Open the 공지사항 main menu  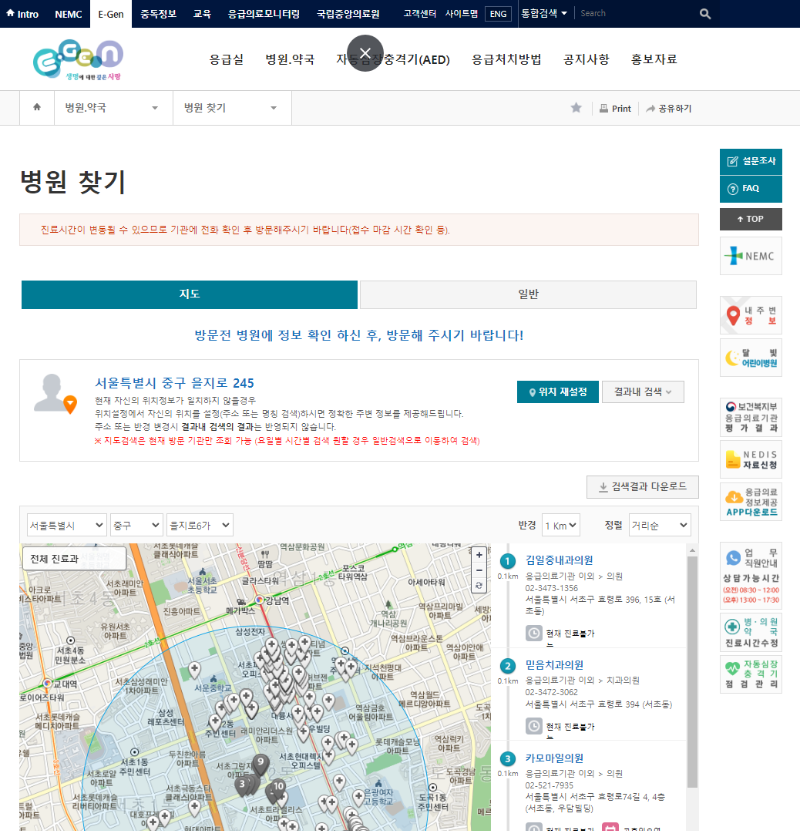[586, 59]
